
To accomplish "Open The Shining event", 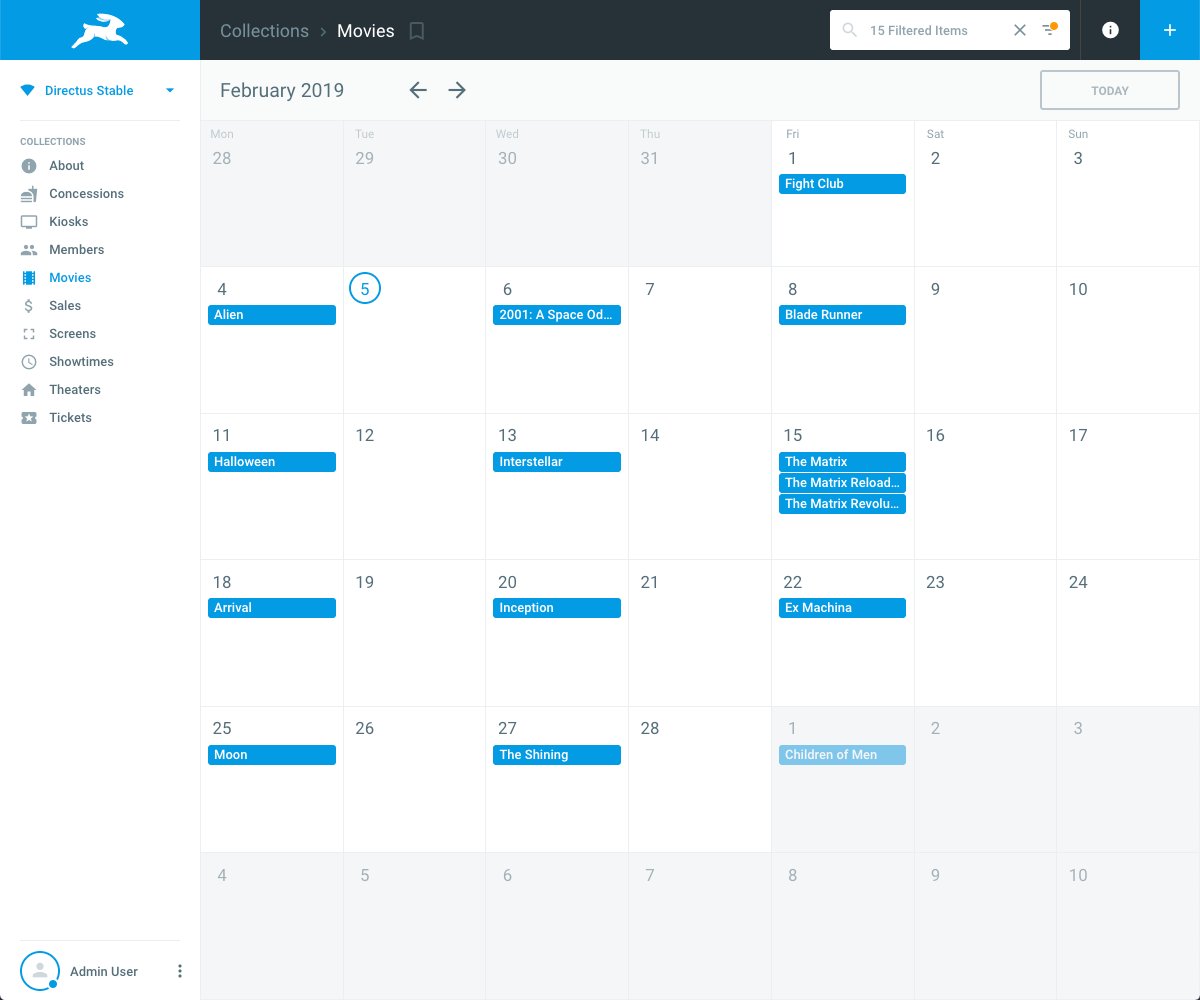I will (557, 755).
